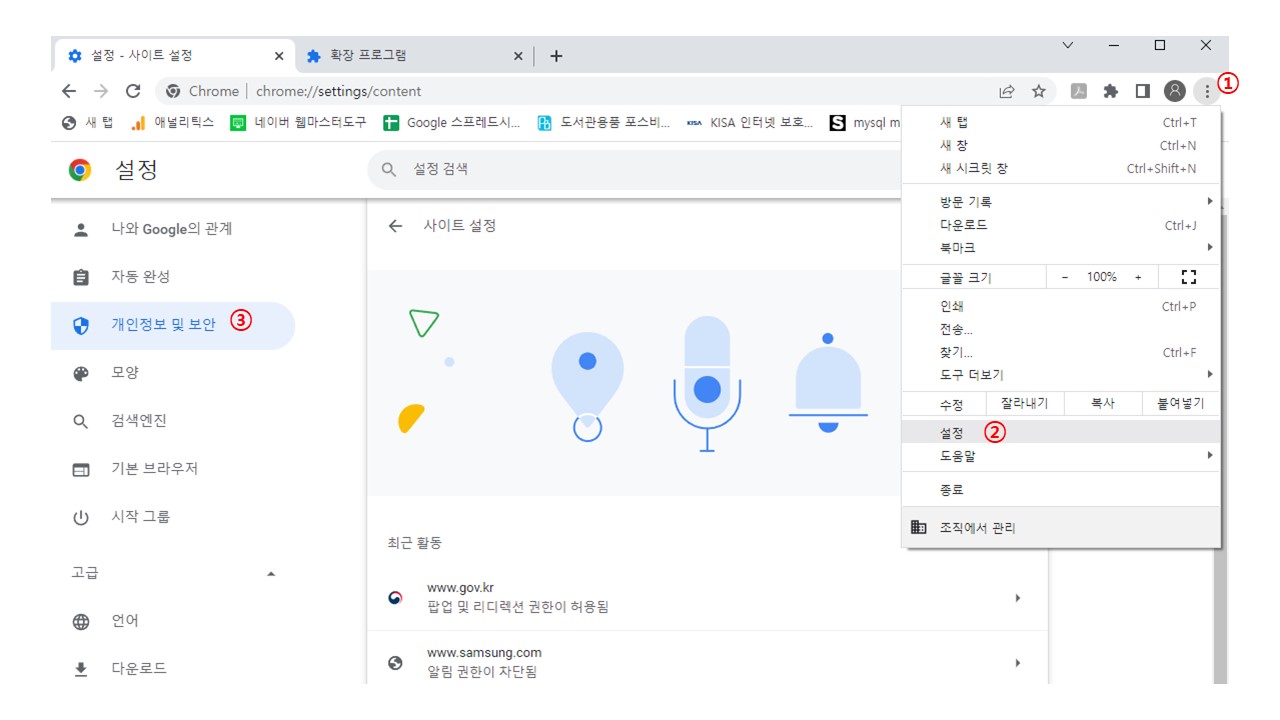
Task: Go to 자동 완성 settings section
Action: 172,277
